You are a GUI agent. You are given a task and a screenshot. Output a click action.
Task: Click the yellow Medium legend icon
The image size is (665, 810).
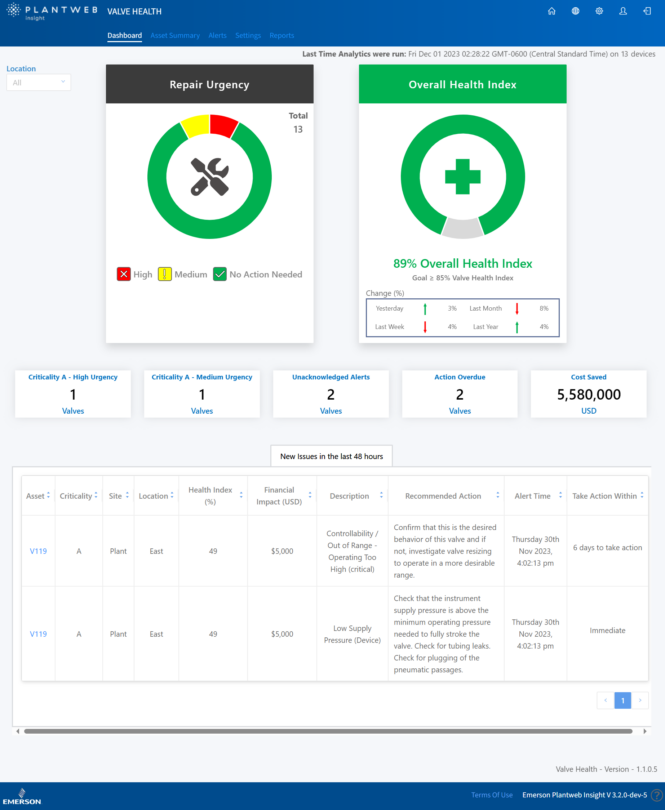(x=164, y=274)
